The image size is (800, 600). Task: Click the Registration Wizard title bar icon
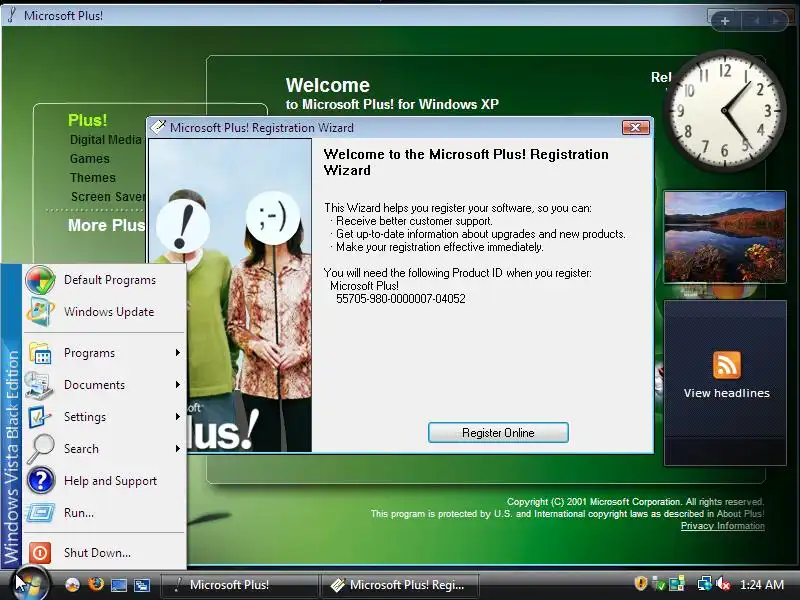point(158,127)
